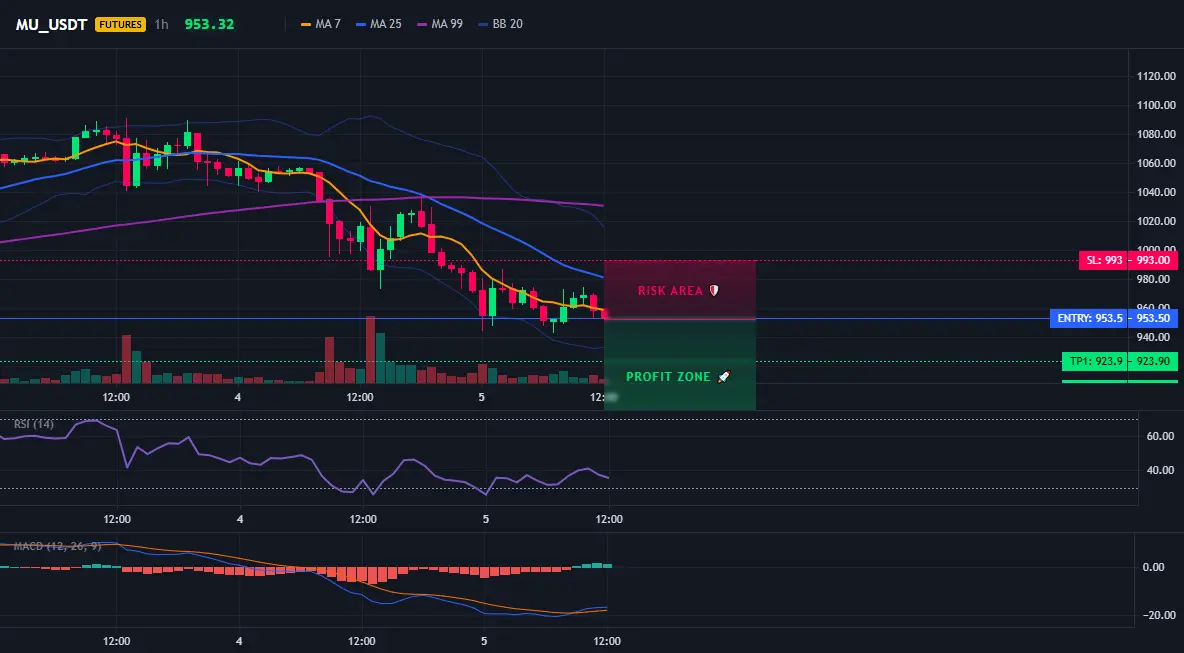
Task: Click the '5' date label under the RSI panel
Action: click(x=486, y=519)
